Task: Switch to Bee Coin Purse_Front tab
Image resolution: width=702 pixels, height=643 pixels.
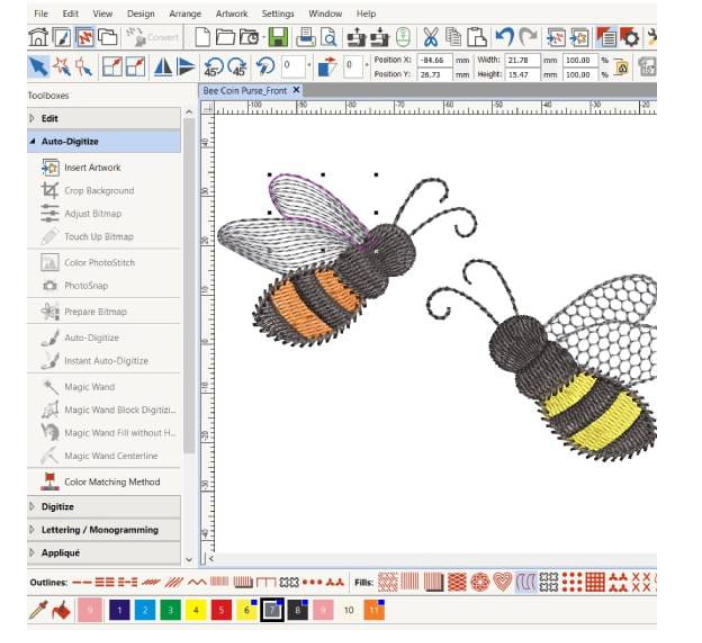Action: tap(245, 90)
